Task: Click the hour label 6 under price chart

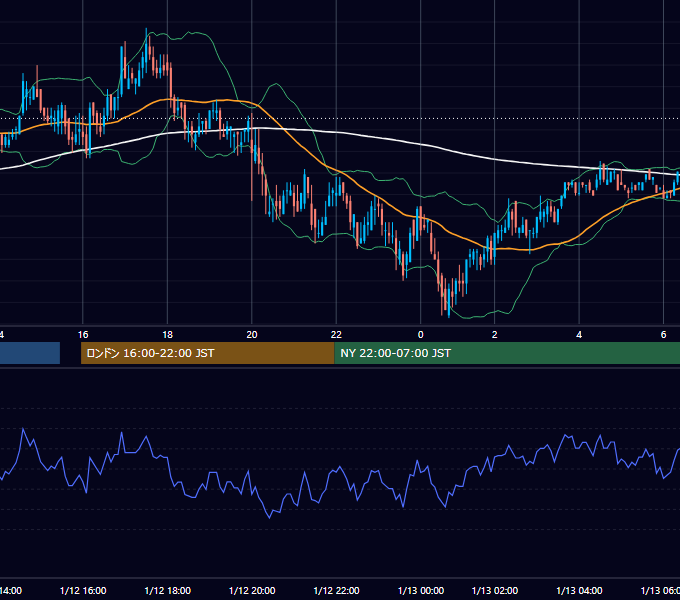Action: coord(664,335)
